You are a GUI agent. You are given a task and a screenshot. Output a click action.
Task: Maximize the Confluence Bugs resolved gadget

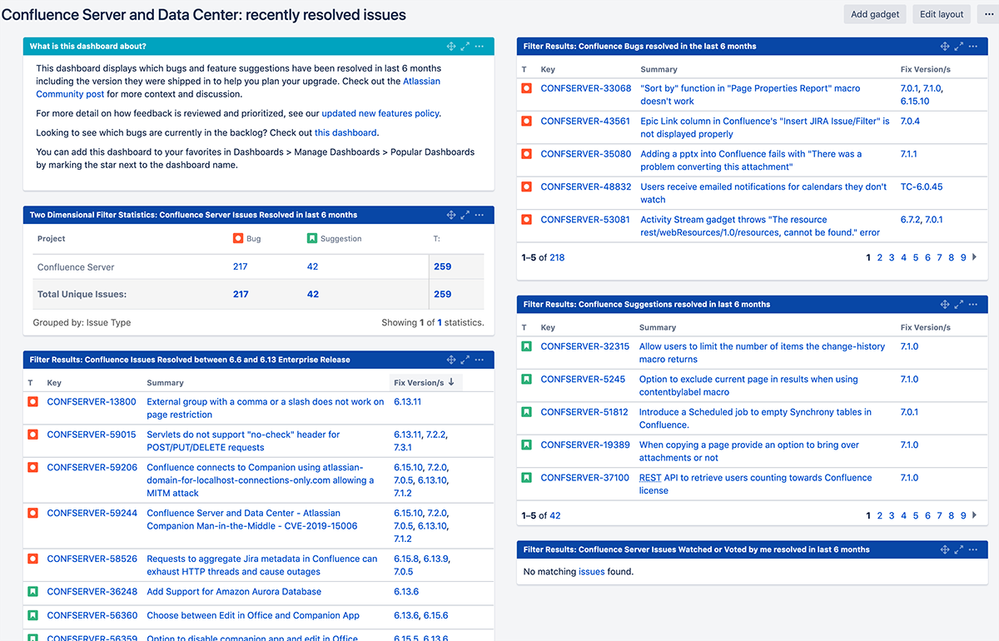tap(959, 47)
